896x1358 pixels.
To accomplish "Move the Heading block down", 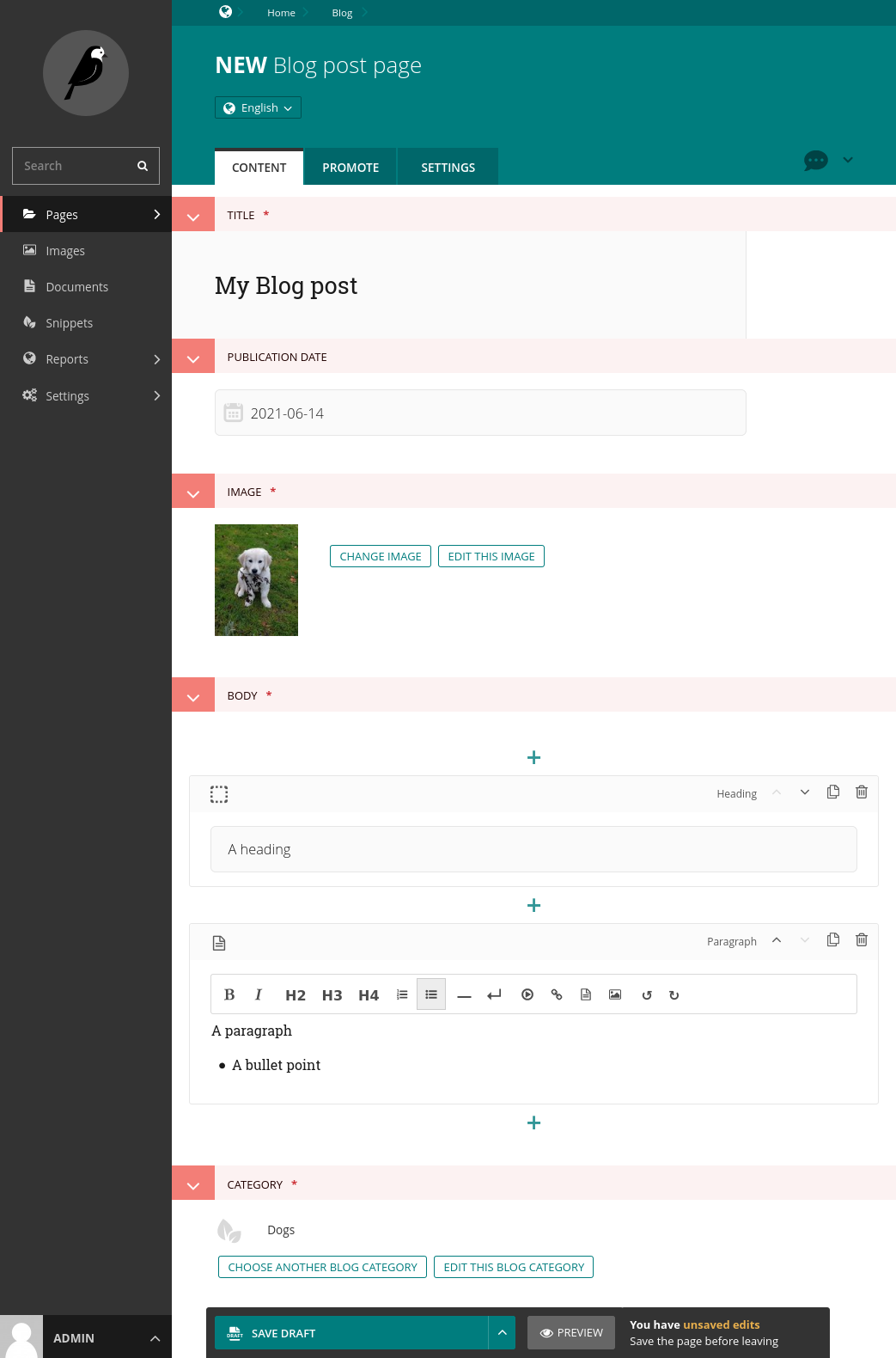I will click(x=805, y=792).
